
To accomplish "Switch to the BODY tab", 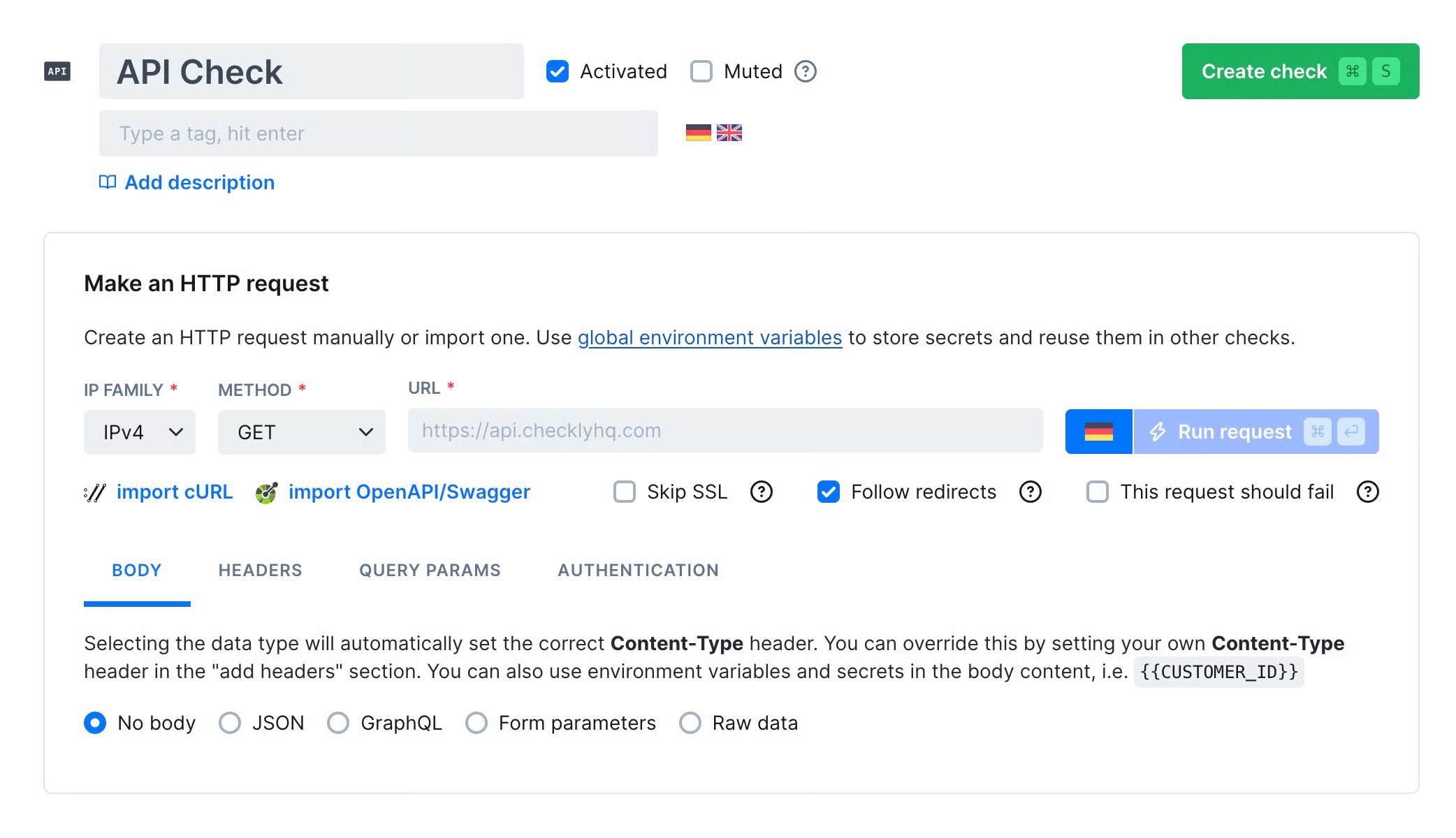I will point(137,571).
